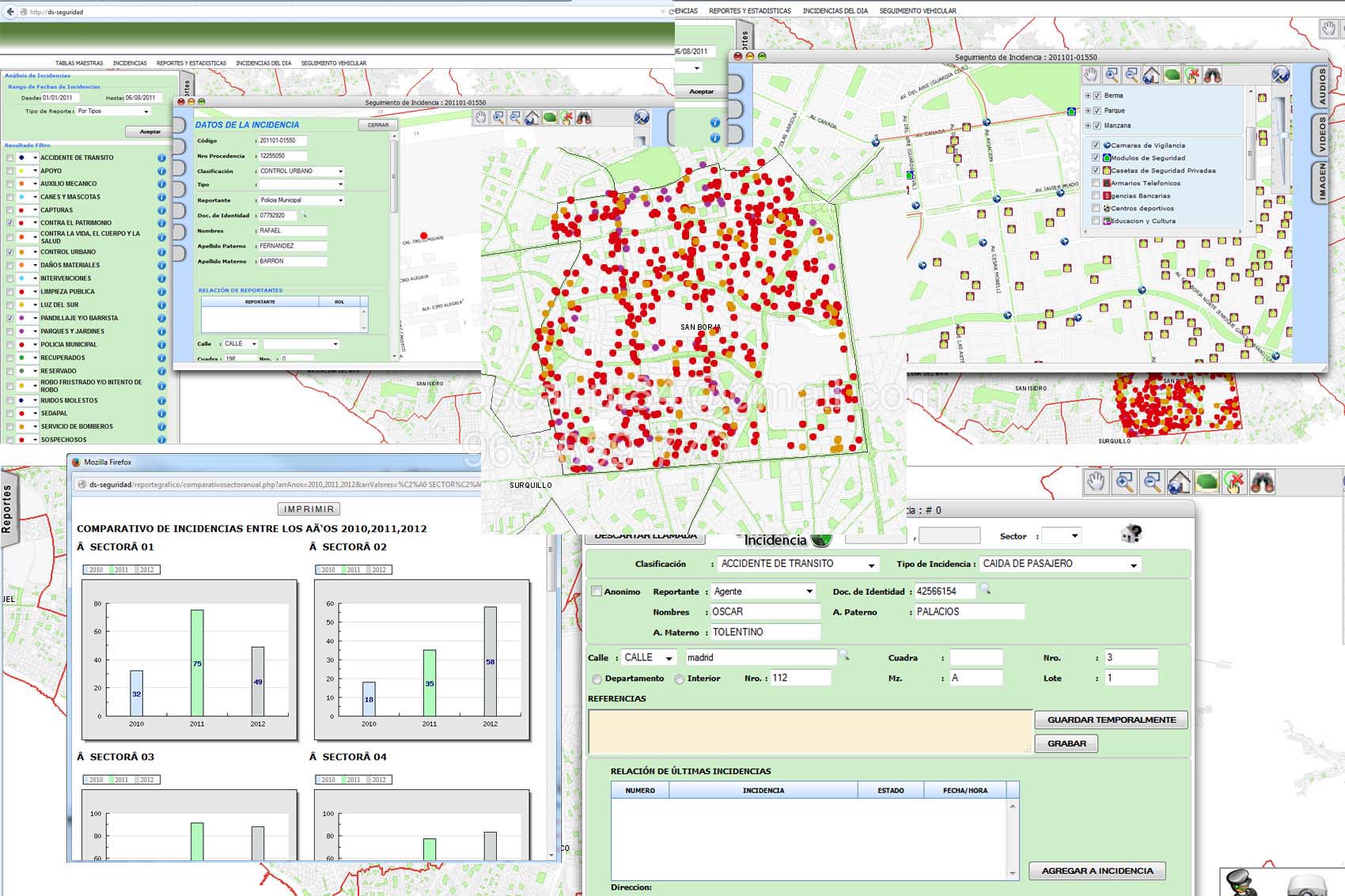Click zoom-out tool in right Seguimiento window
1345x896 pixels.
point(1131,75)
